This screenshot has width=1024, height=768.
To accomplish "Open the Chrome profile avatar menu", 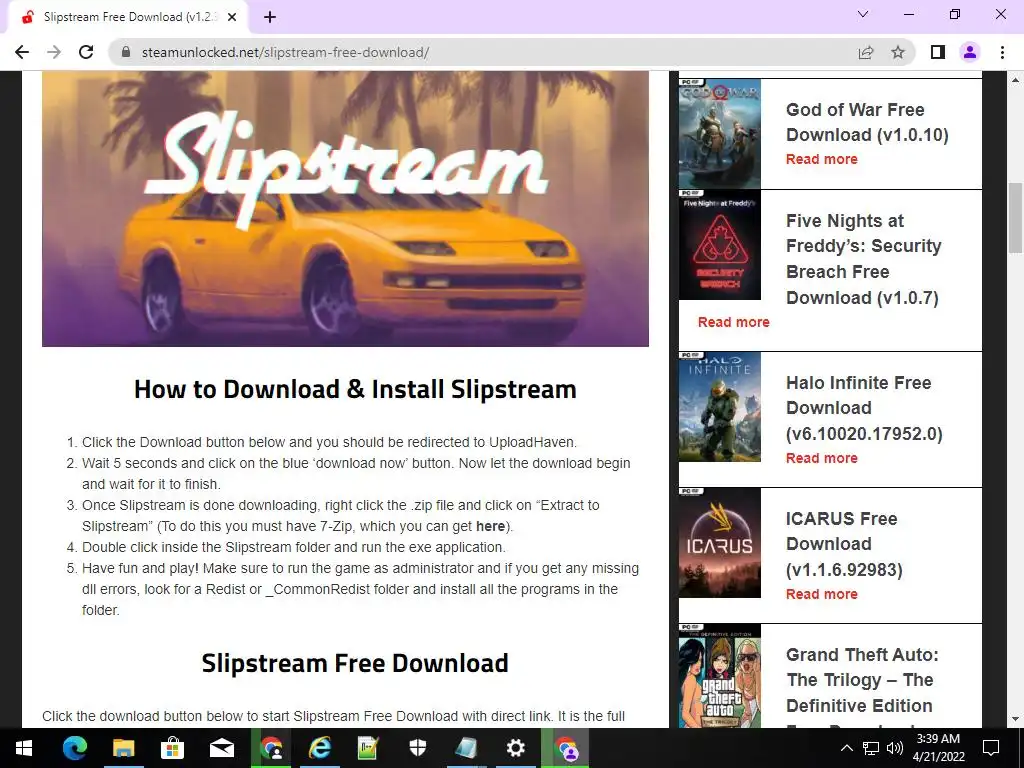I will (970, 52).
